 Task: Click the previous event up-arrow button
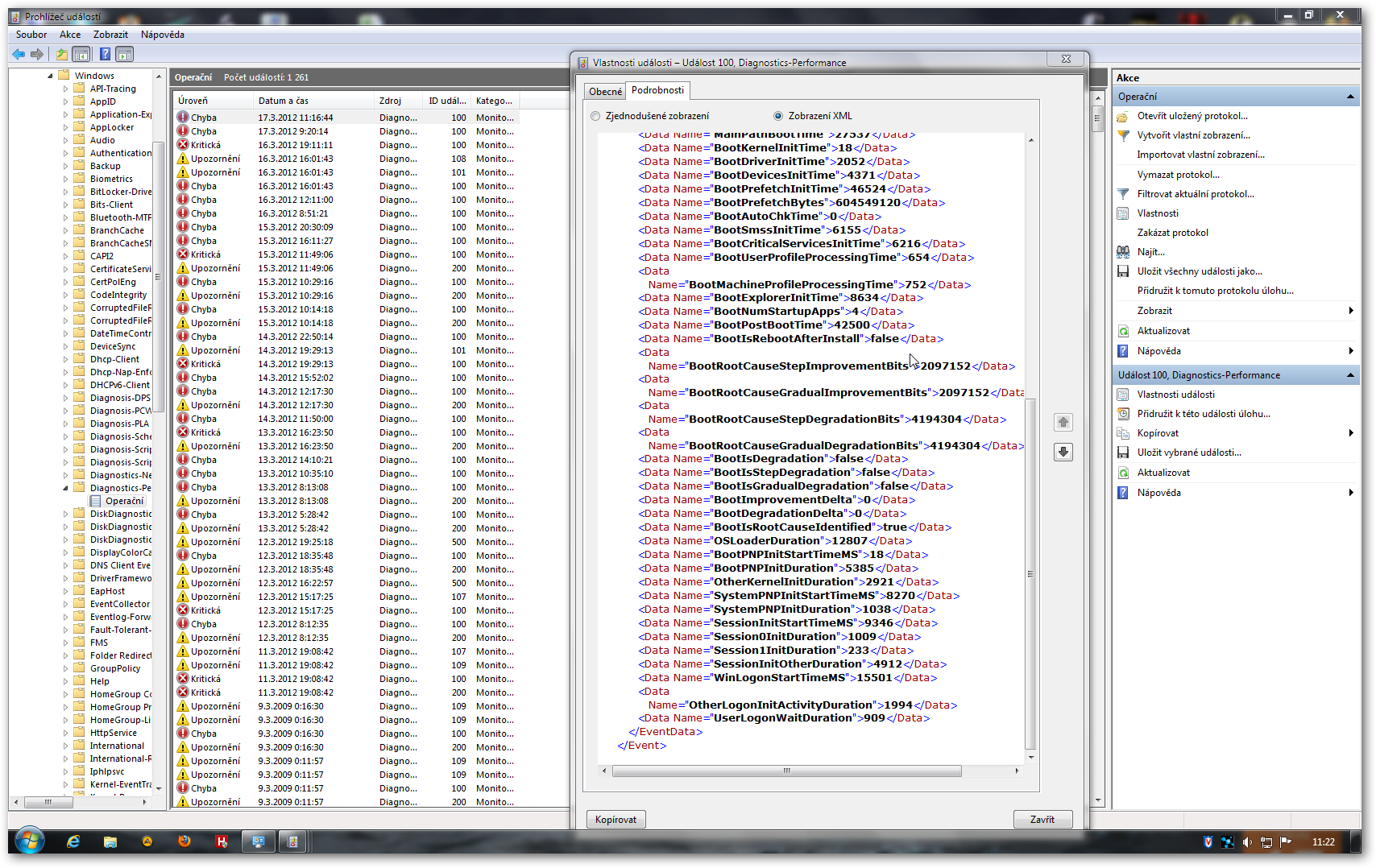[x=1063, y=423]
